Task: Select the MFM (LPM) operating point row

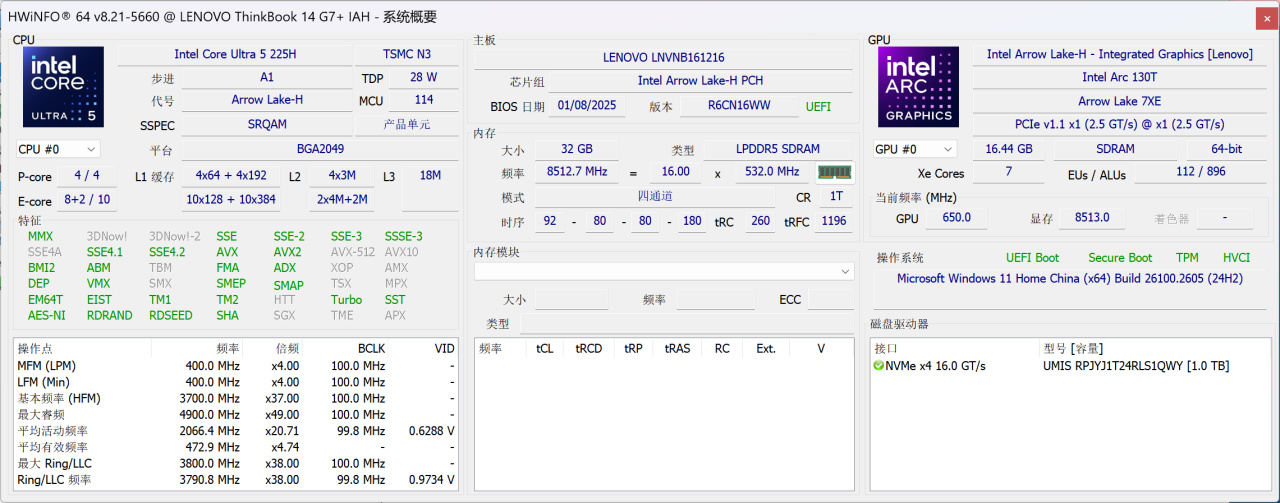Action: click(237, 366)
